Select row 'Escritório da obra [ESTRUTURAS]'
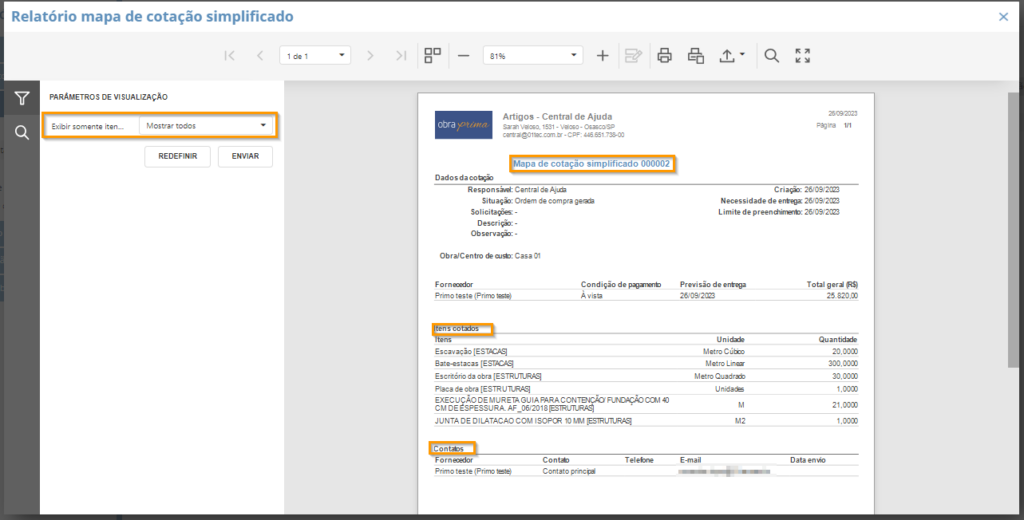 (x=646, y=376)
